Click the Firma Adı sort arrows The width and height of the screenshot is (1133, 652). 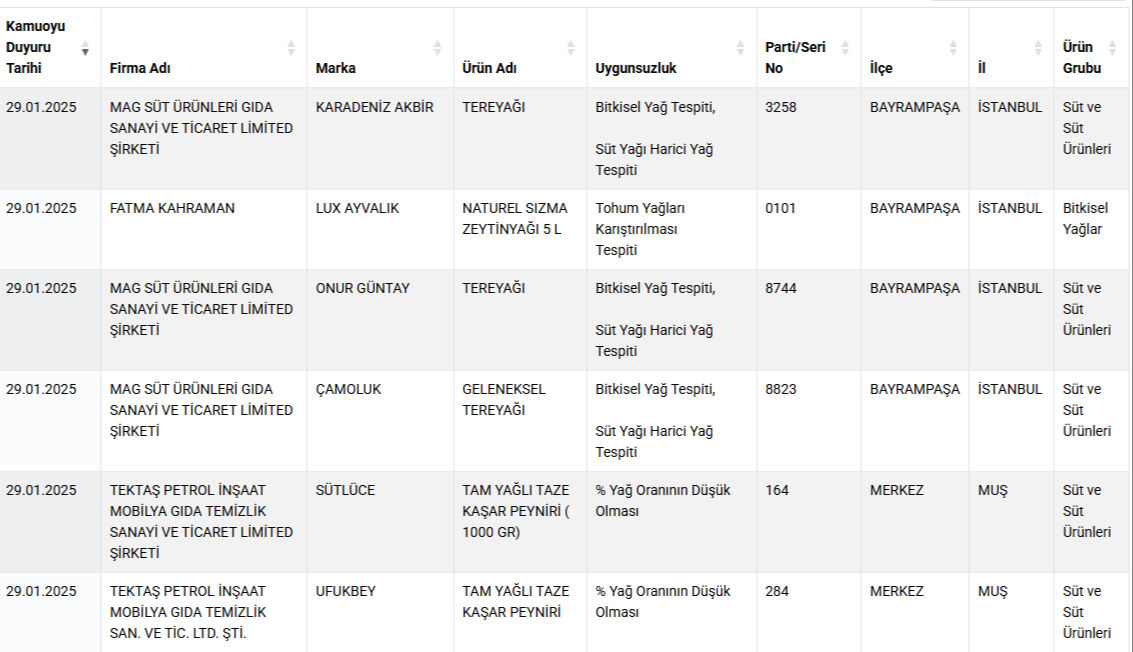[291, 48]
